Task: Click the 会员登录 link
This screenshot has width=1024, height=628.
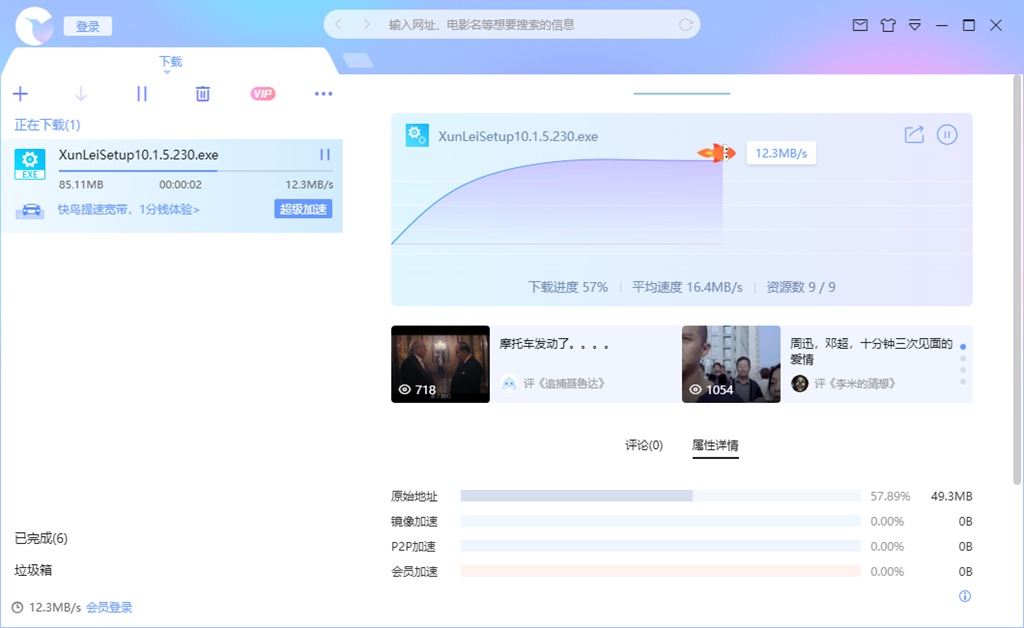Action: click(109, 608)
